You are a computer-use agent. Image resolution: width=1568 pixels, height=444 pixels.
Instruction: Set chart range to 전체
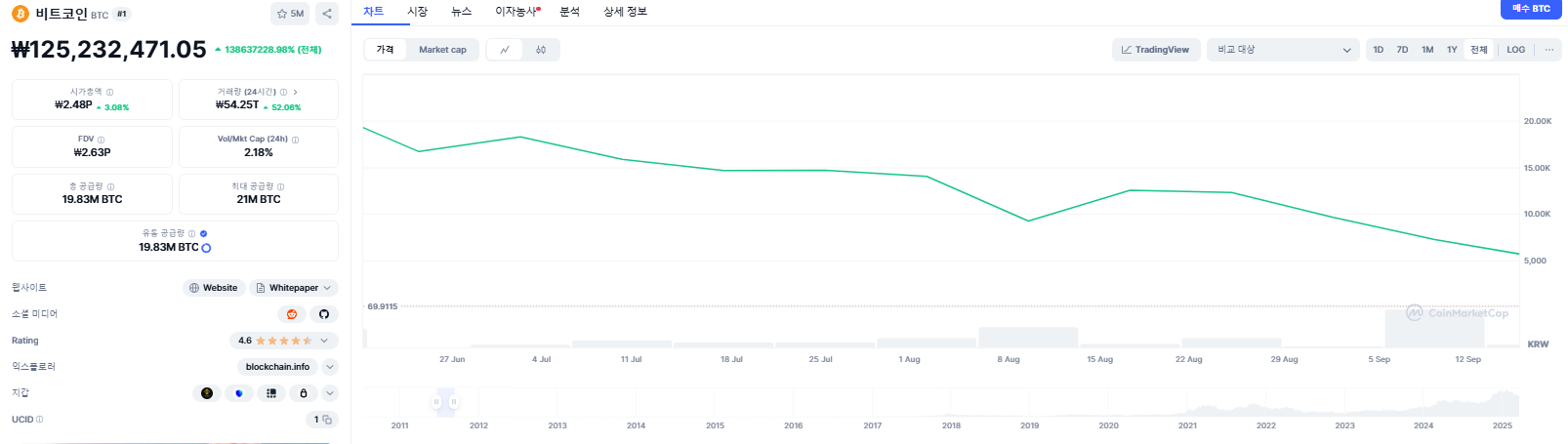pyautogui.click(x=1479, y=50)
